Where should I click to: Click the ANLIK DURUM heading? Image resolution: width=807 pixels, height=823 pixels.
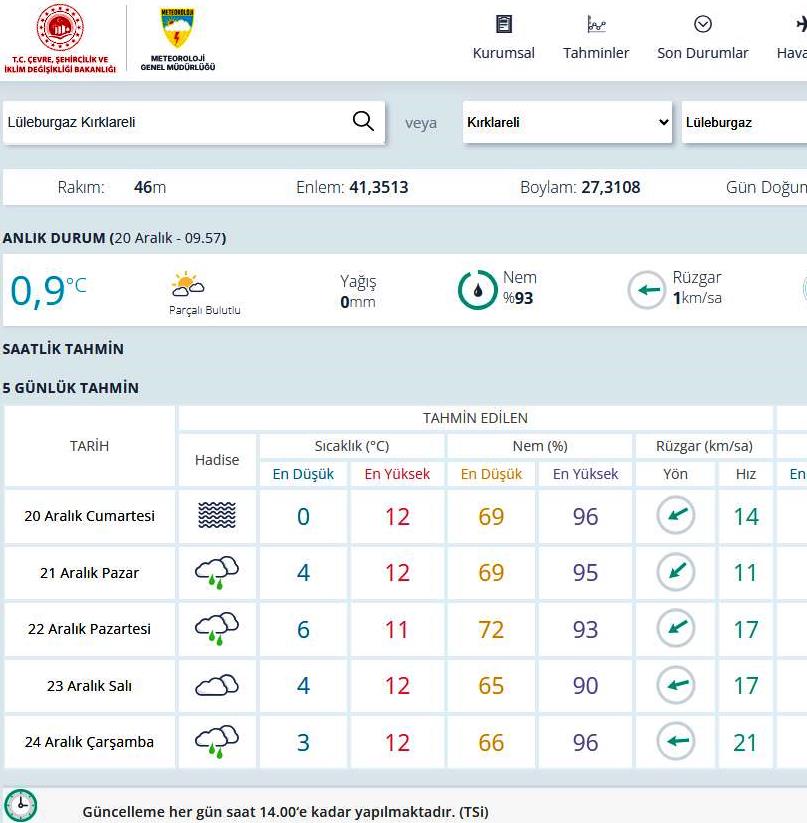pyautogui.click(x=114, y=238)
